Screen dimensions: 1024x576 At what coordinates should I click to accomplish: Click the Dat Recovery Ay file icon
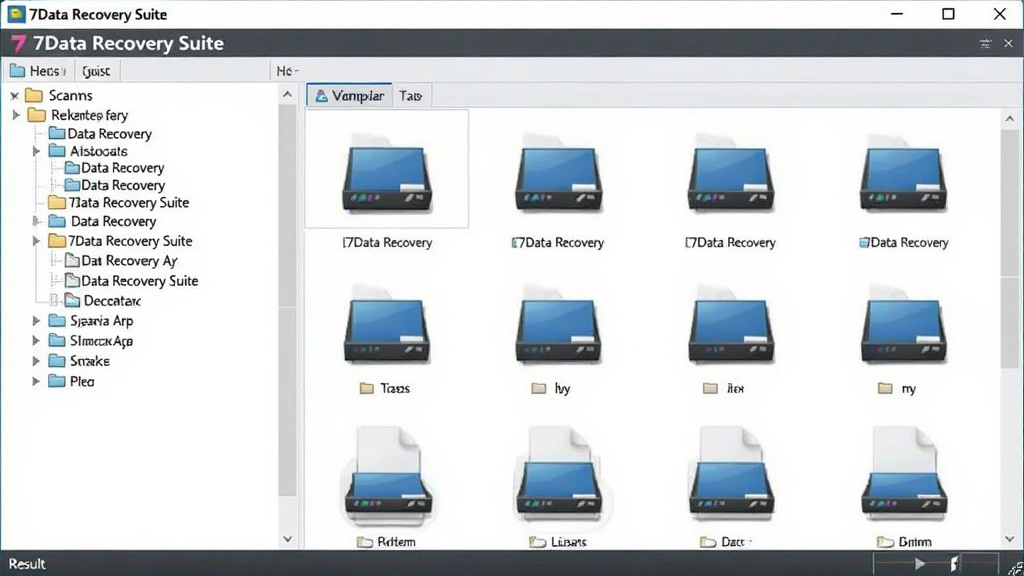tap(72, 261)
